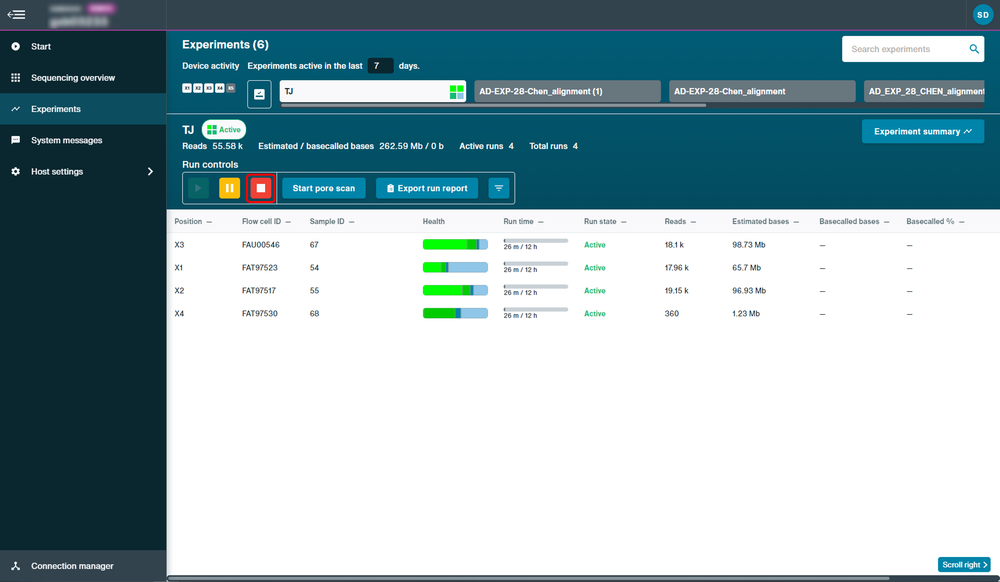Click the Export run report button
Viewport: 1000px width, 582px height.
[427, 188]
